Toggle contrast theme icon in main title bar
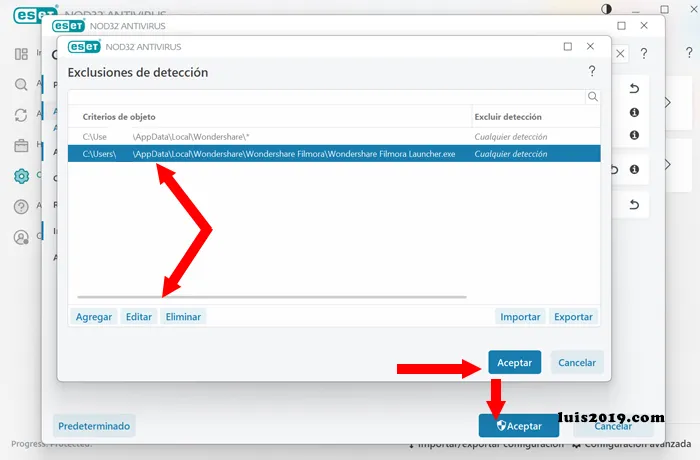The height and width of the screenshot is (460, 700). 606,9
